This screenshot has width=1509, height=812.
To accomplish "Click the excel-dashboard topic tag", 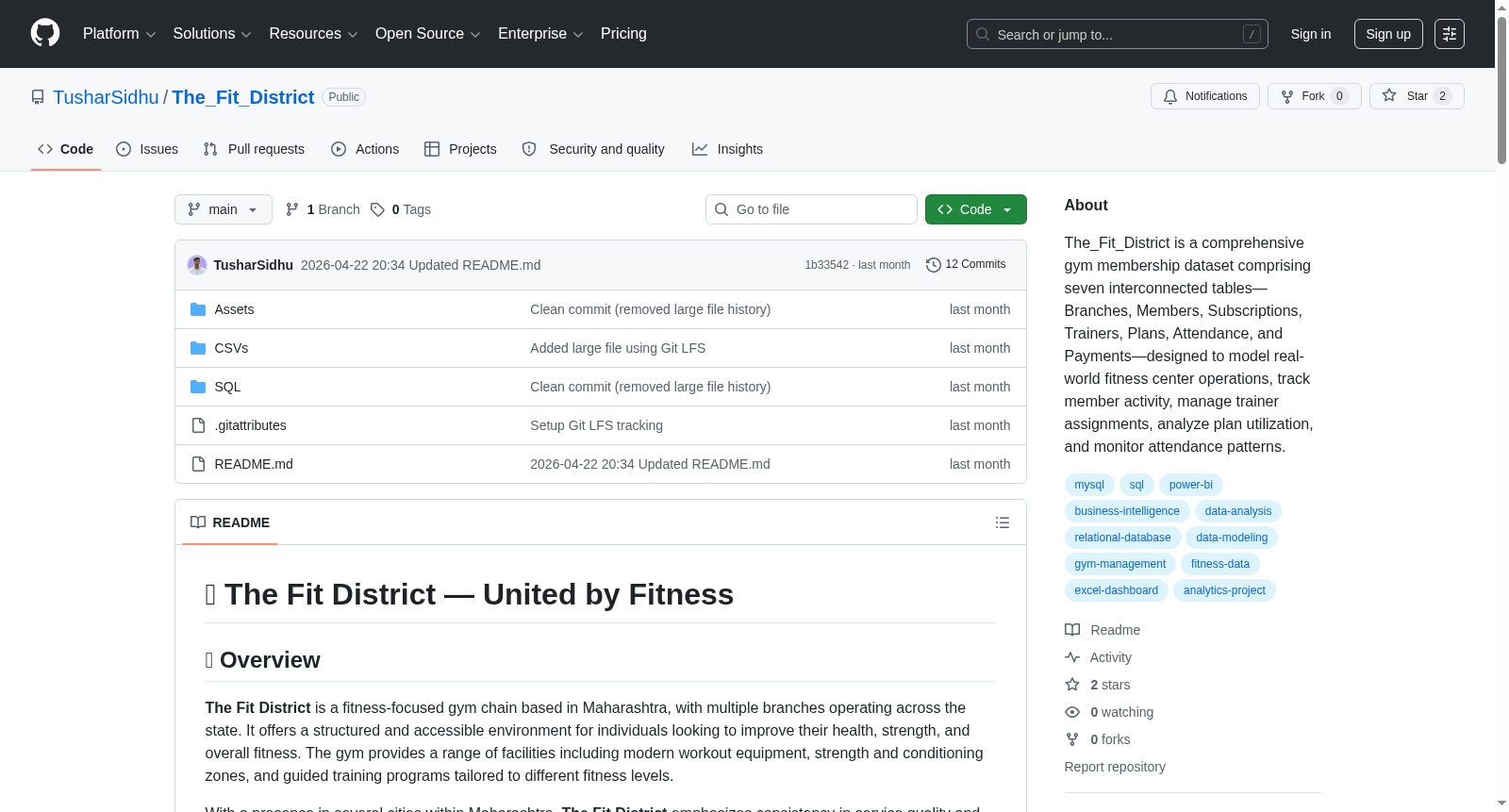I will point(1117,590).
